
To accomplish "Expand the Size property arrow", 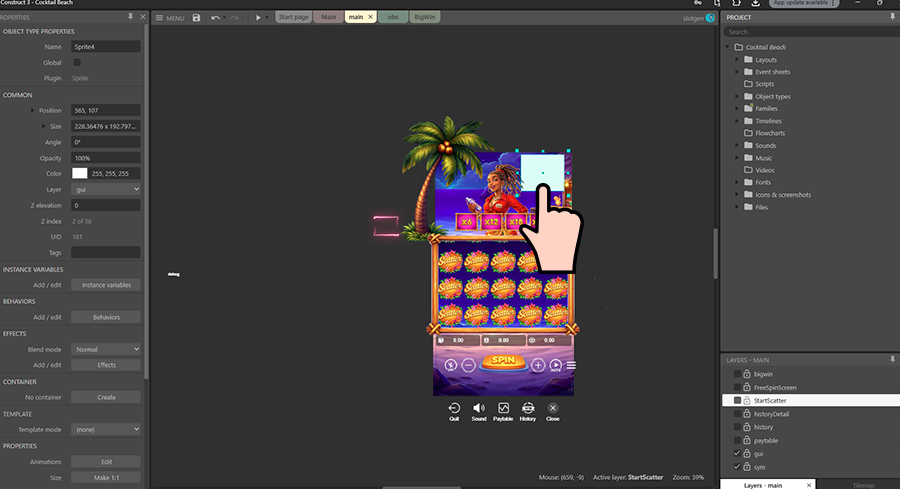I will [x=43, y=126].
